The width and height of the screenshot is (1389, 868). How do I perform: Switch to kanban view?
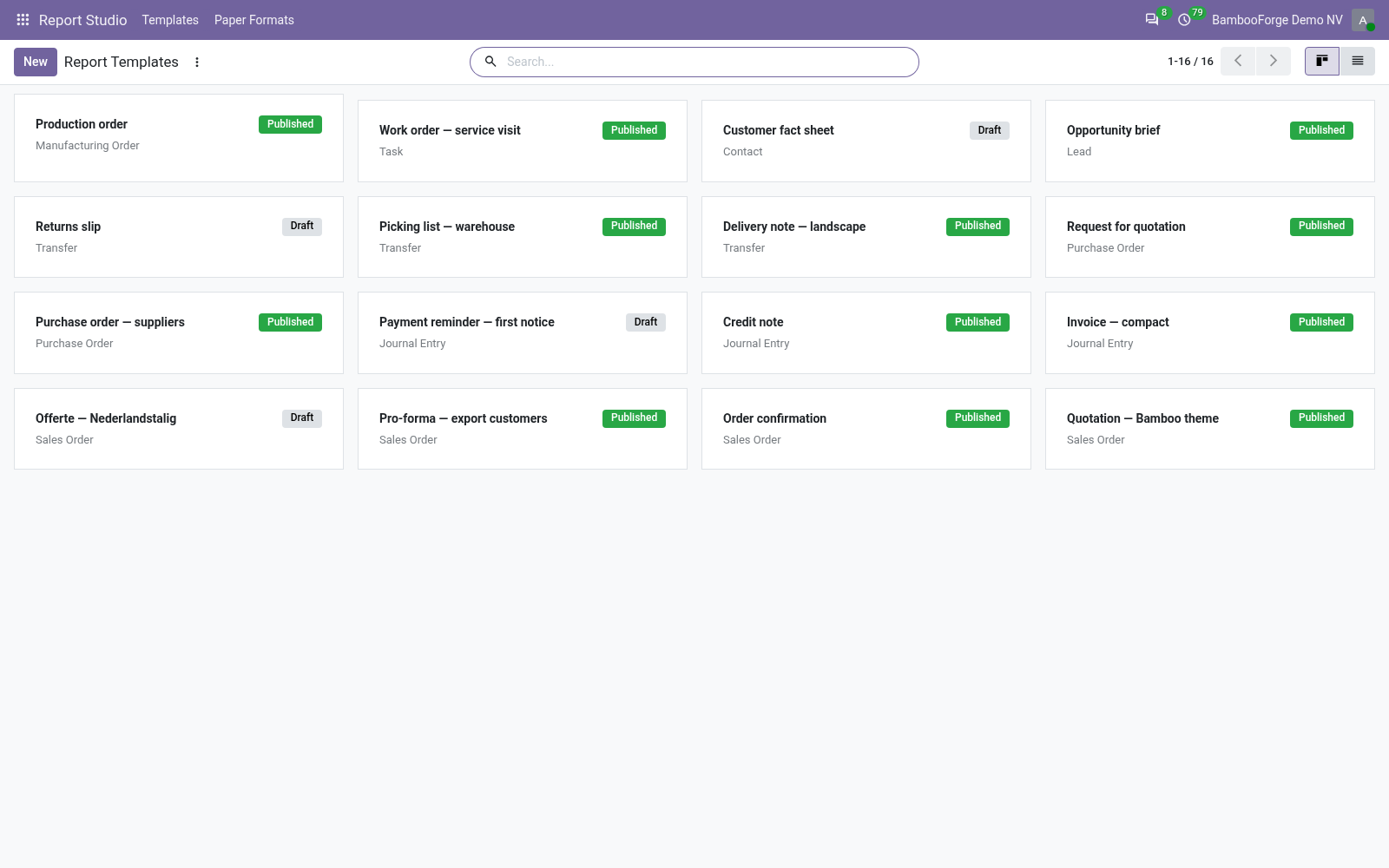pos(1322,61)
